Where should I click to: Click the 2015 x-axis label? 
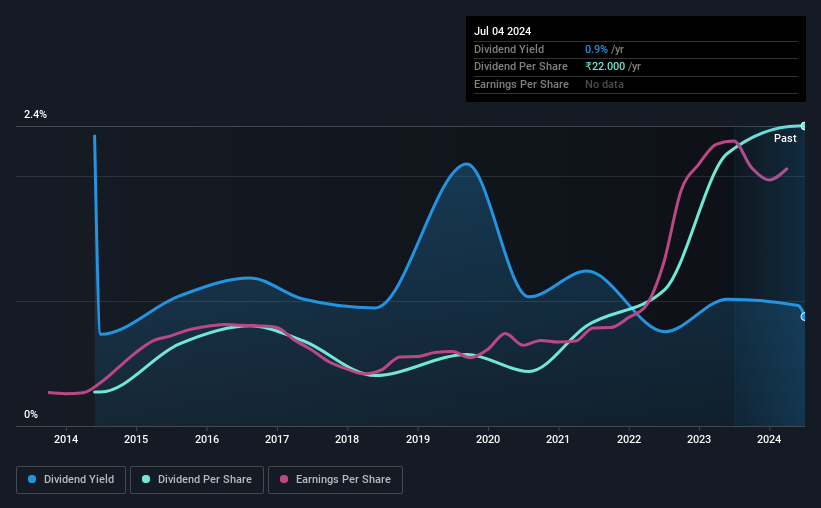click(x=136, y=439)
